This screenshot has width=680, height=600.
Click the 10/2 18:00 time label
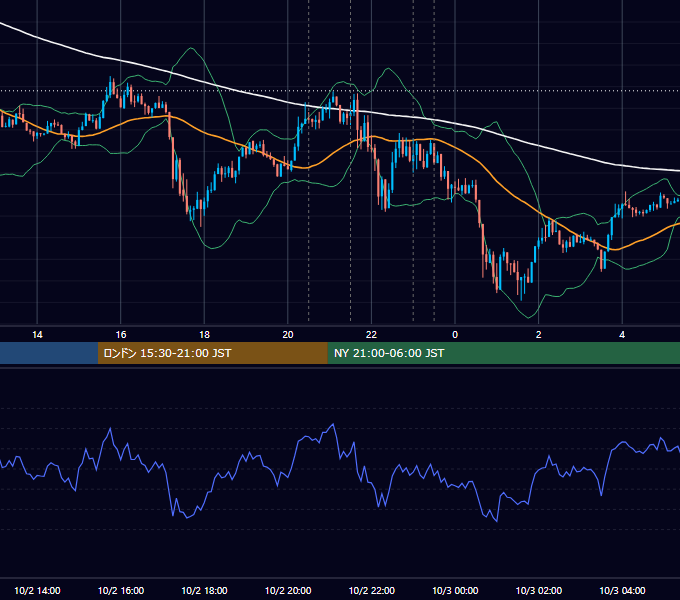tap(204, 590)
